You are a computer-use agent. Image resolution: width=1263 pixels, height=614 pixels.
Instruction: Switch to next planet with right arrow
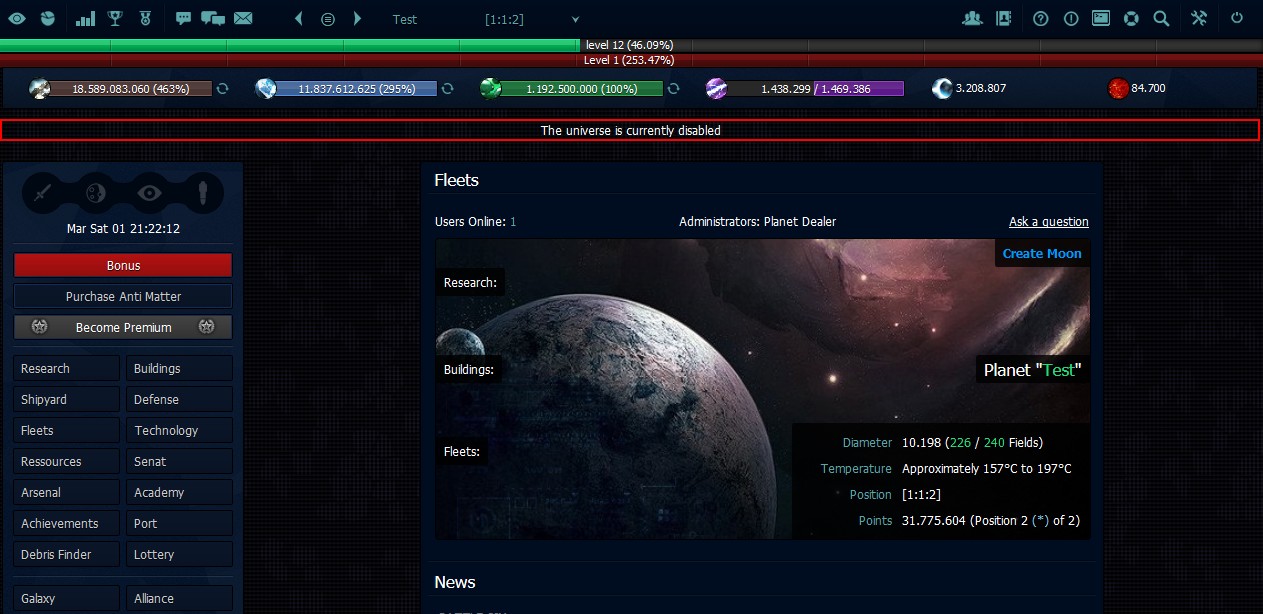pyautogui.click(x=358, y=18)
